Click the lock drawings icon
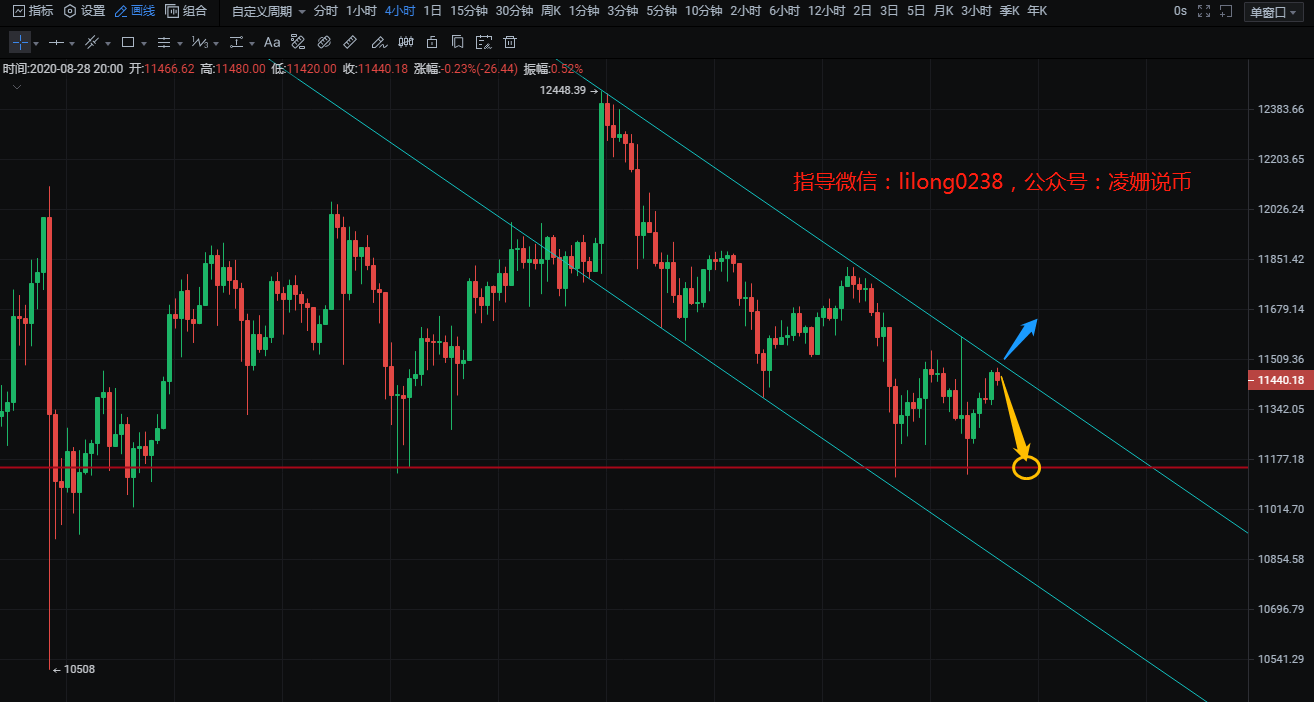Screen dimensions: 1314x702 click(432, 43)
